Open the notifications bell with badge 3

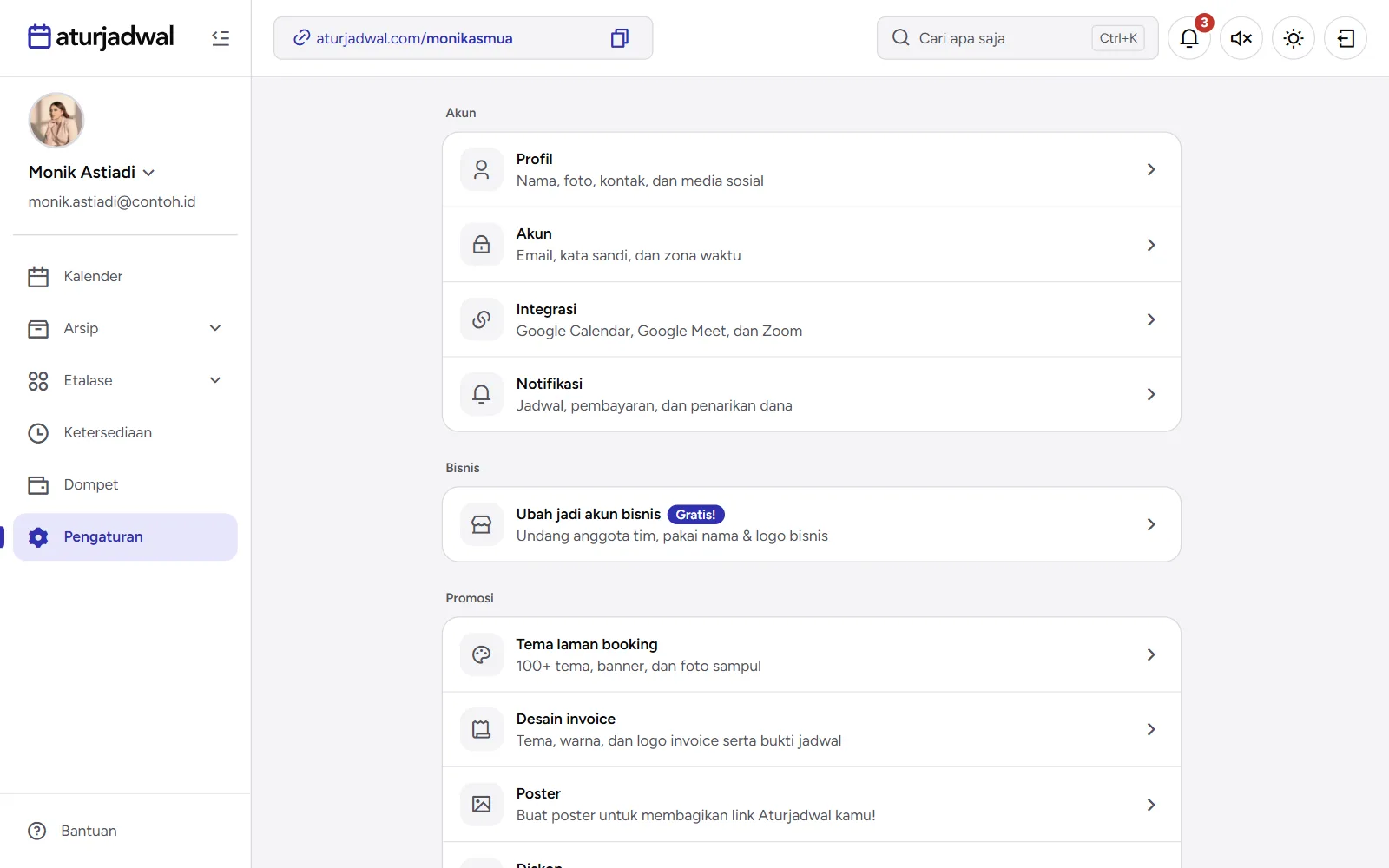[x=1189, y=38]
